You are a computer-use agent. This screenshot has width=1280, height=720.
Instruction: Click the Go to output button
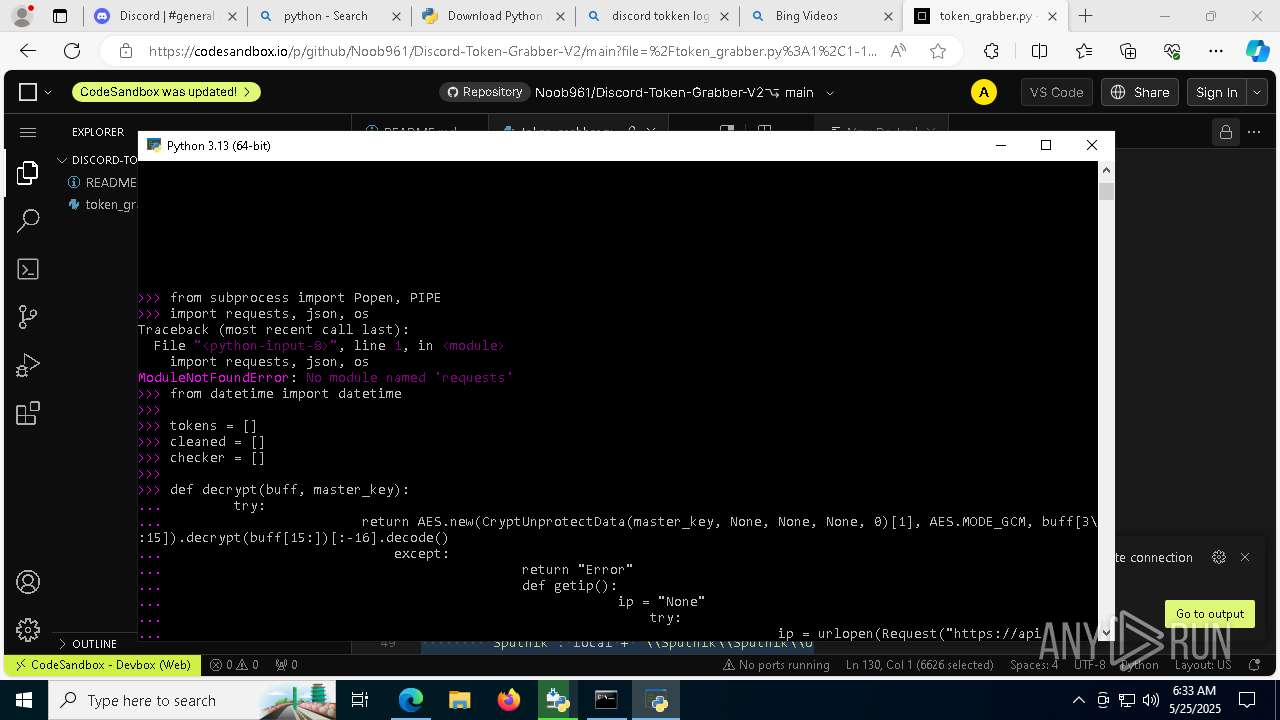[x=1209, y=614]
